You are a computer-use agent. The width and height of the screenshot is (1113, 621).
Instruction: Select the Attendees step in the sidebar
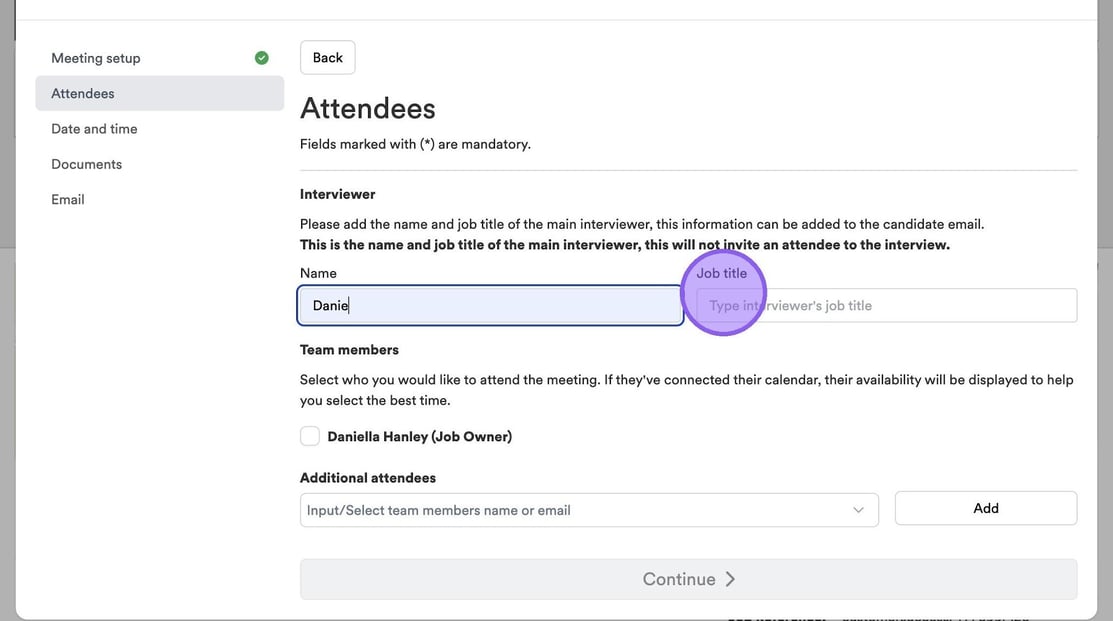point(83,93)
